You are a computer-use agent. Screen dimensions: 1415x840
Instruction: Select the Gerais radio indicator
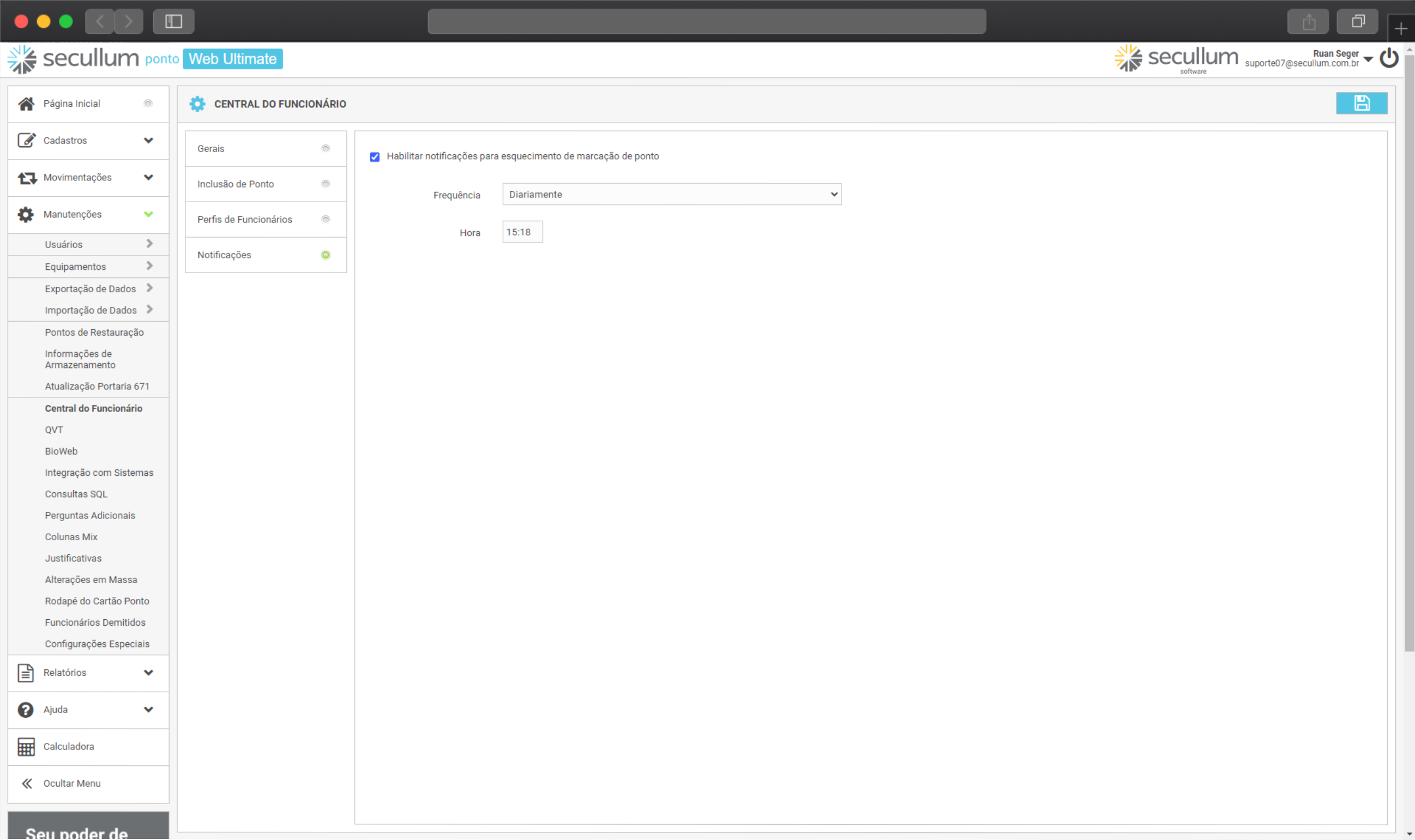326,148
